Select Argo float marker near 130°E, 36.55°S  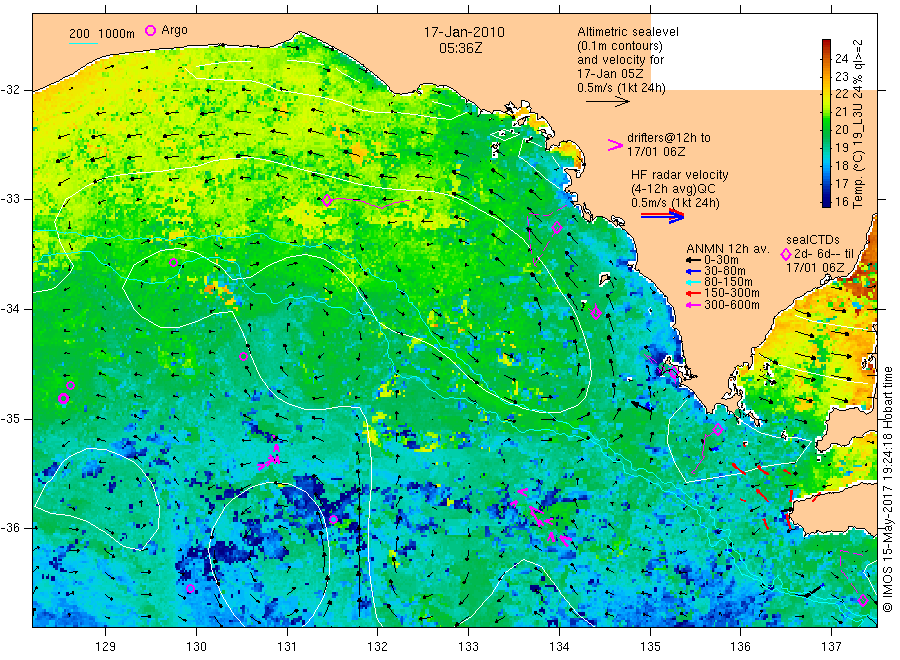[191, 589]
